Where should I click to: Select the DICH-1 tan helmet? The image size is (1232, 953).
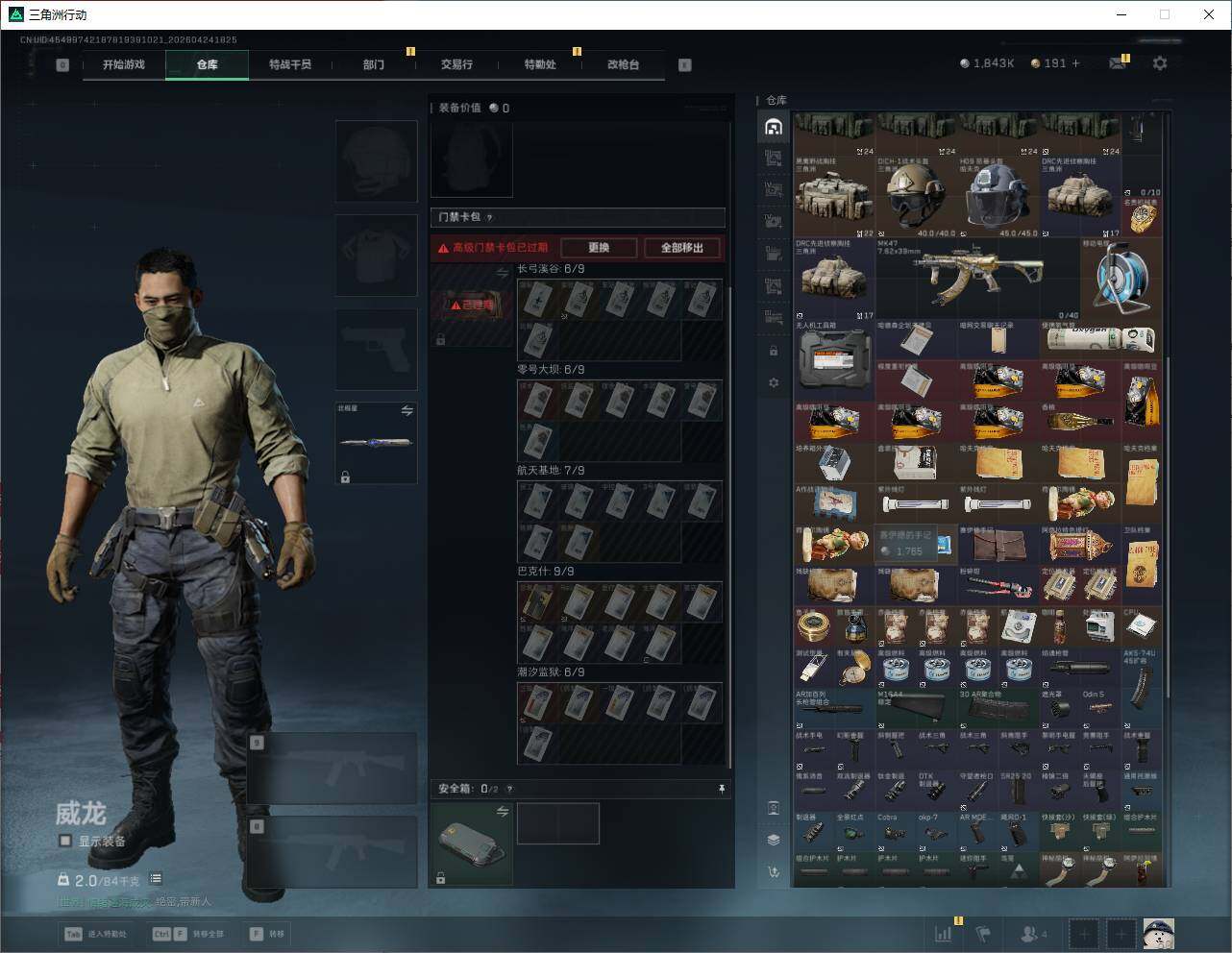pyautogui.click(x=916, y=196)
